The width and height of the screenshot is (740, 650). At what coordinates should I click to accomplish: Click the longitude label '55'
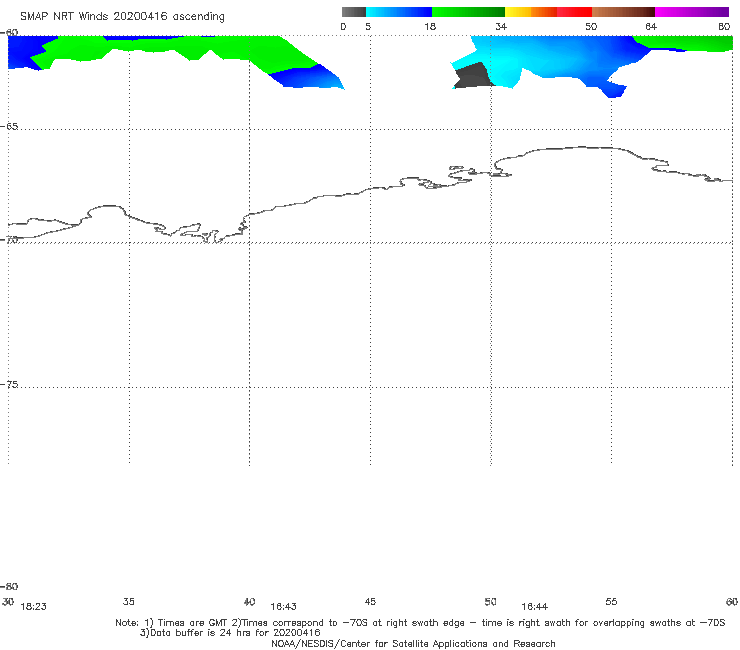[611, 601]
